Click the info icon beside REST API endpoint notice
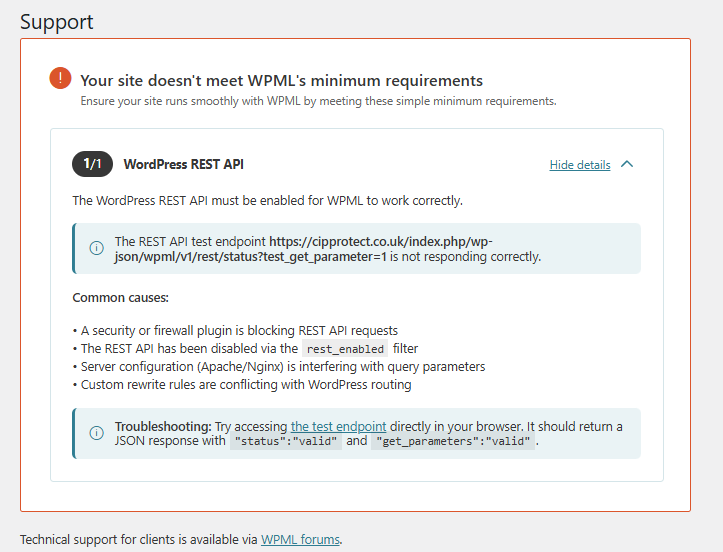 [97, 249]
